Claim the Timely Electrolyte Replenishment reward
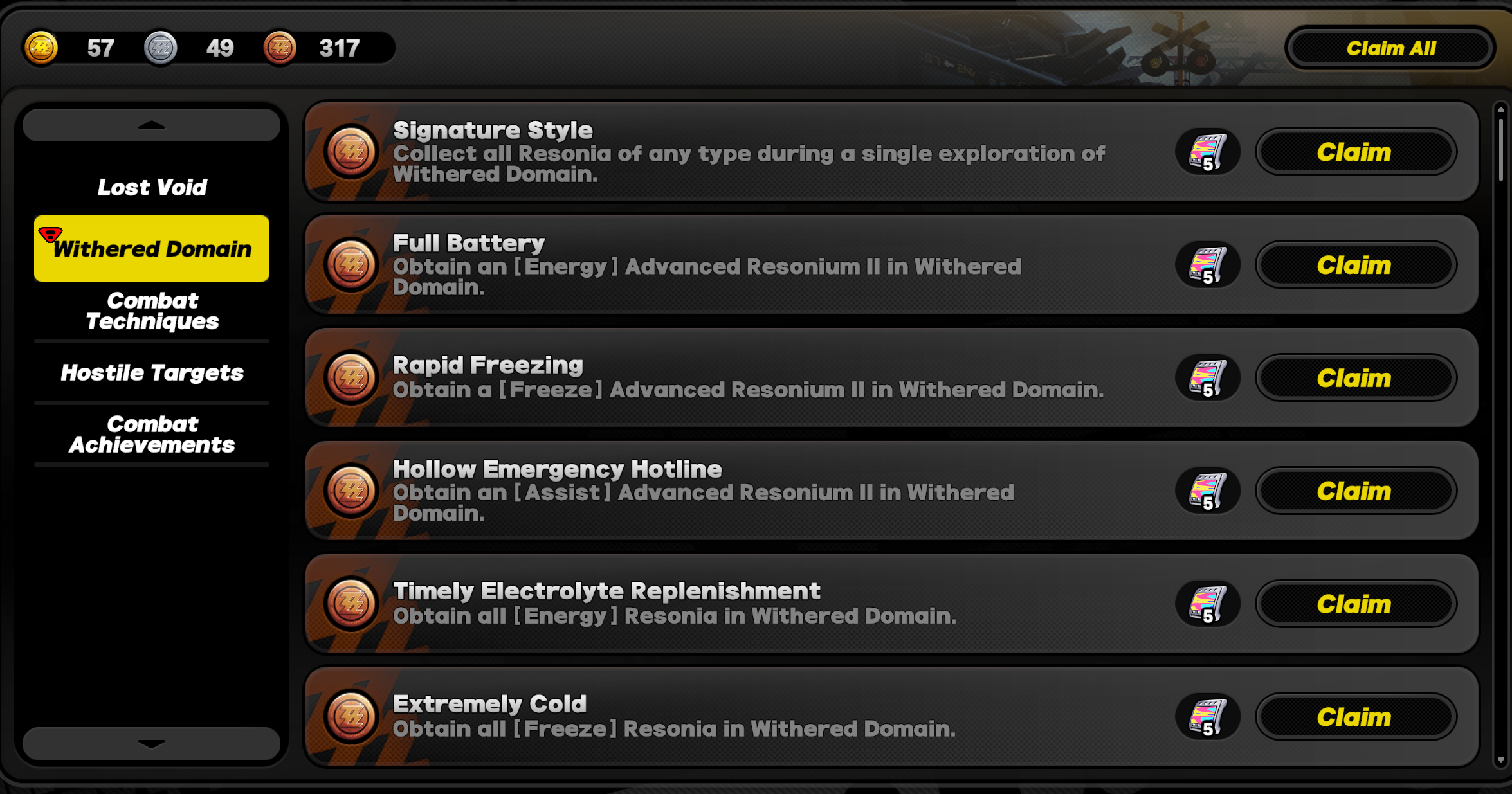Screen dimensions: 1512x794 1356,604
